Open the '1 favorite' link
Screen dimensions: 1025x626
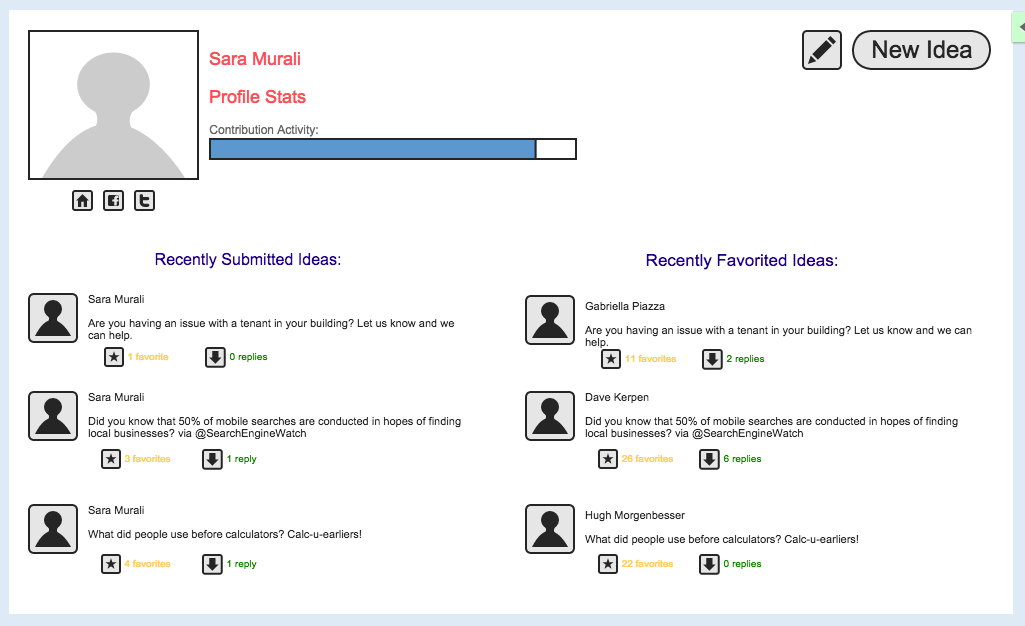pos(148,357)
